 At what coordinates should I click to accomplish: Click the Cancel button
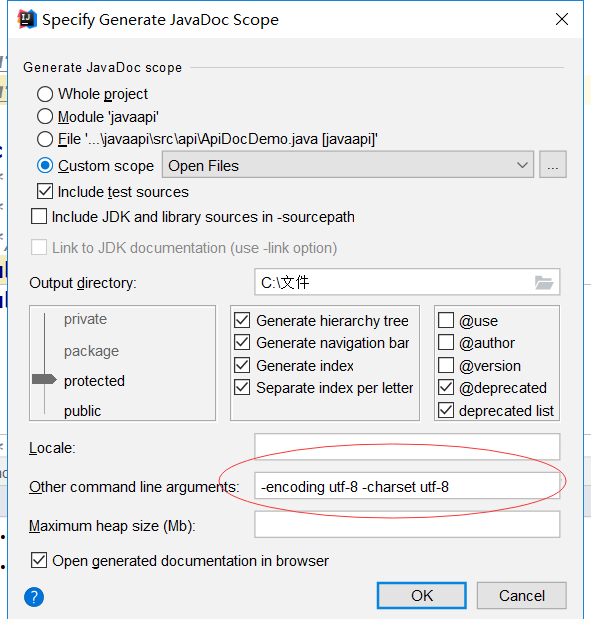point(522,595)
